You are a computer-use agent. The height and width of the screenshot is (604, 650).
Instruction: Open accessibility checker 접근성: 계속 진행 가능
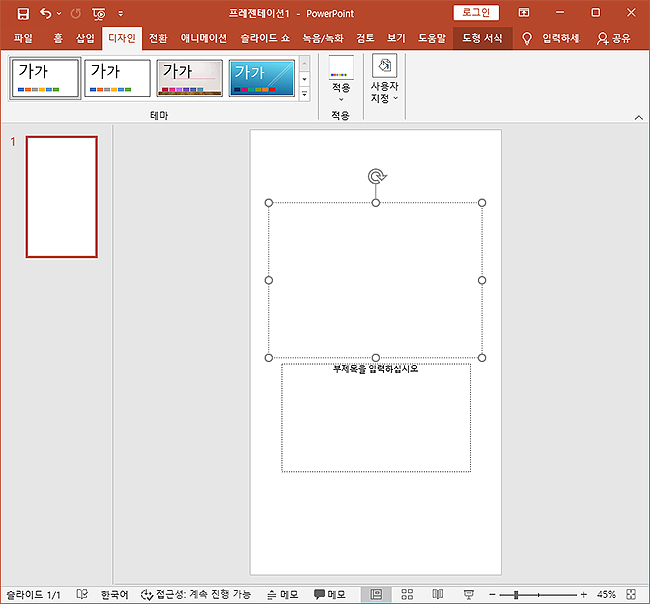click(196, 595)
